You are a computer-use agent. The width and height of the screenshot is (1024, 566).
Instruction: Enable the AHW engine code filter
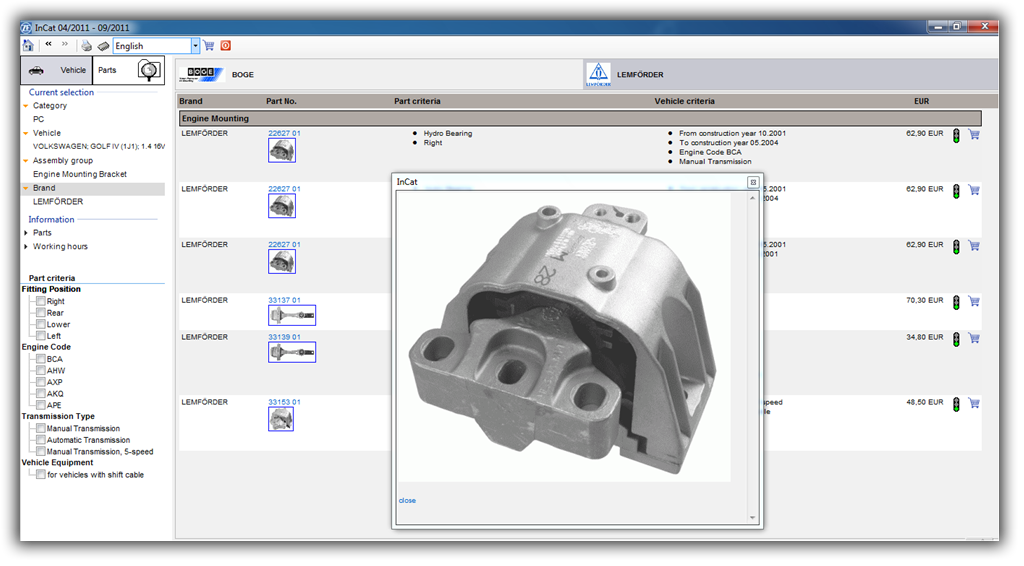tap(40, 370)
